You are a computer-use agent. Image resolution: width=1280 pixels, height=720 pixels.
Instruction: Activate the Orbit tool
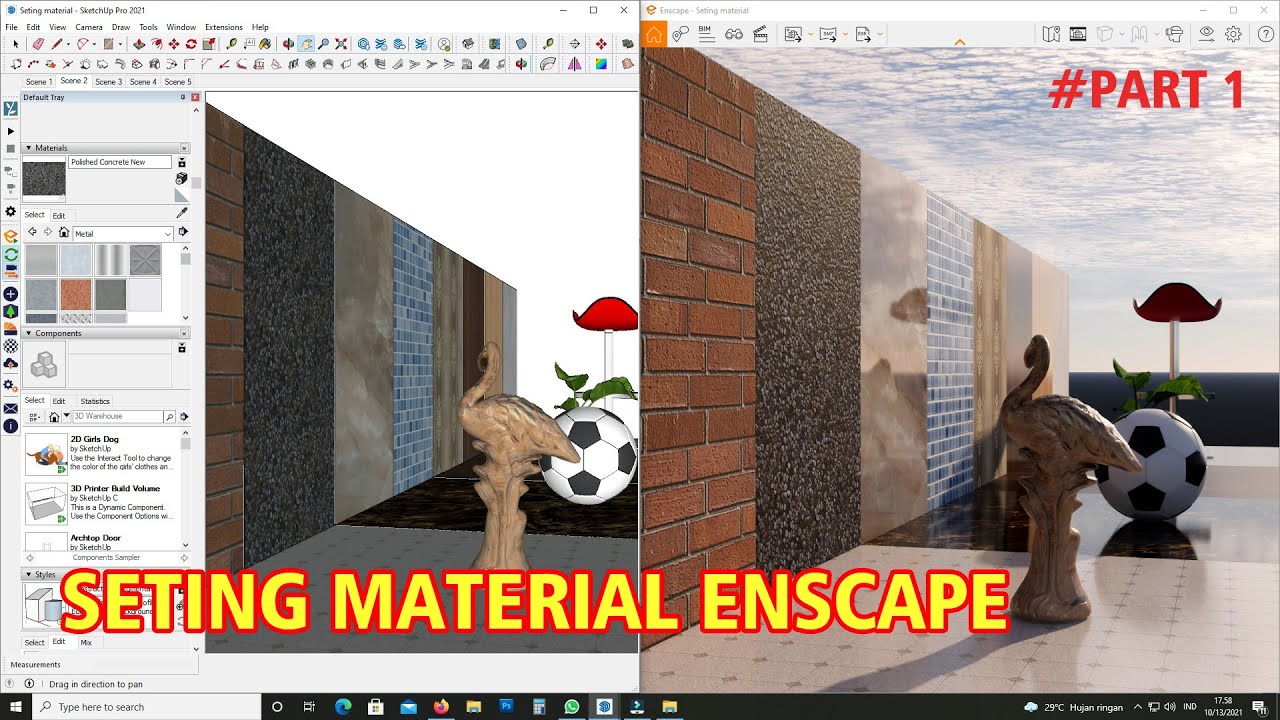(x=288, y=44)
